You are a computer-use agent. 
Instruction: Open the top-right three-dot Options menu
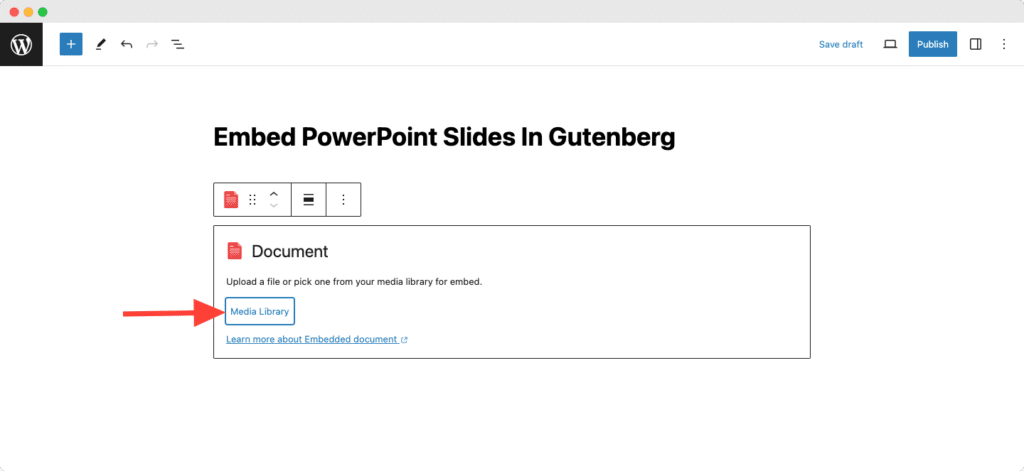1004,44
